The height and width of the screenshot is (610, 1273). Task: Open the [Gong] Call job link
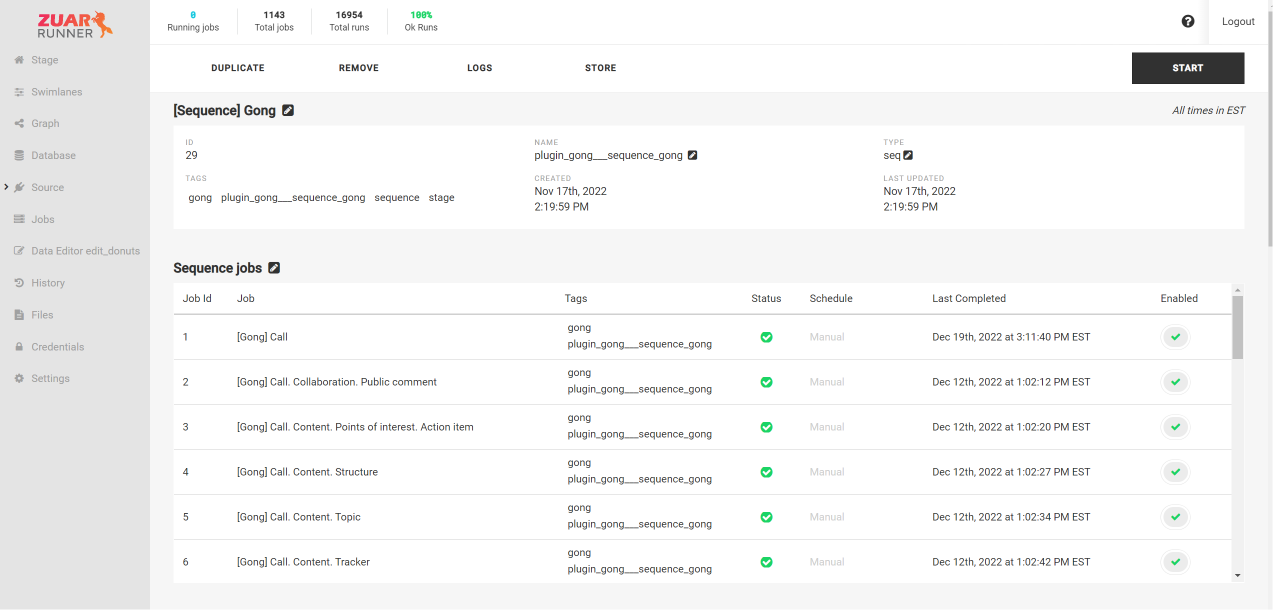[262, 337]
